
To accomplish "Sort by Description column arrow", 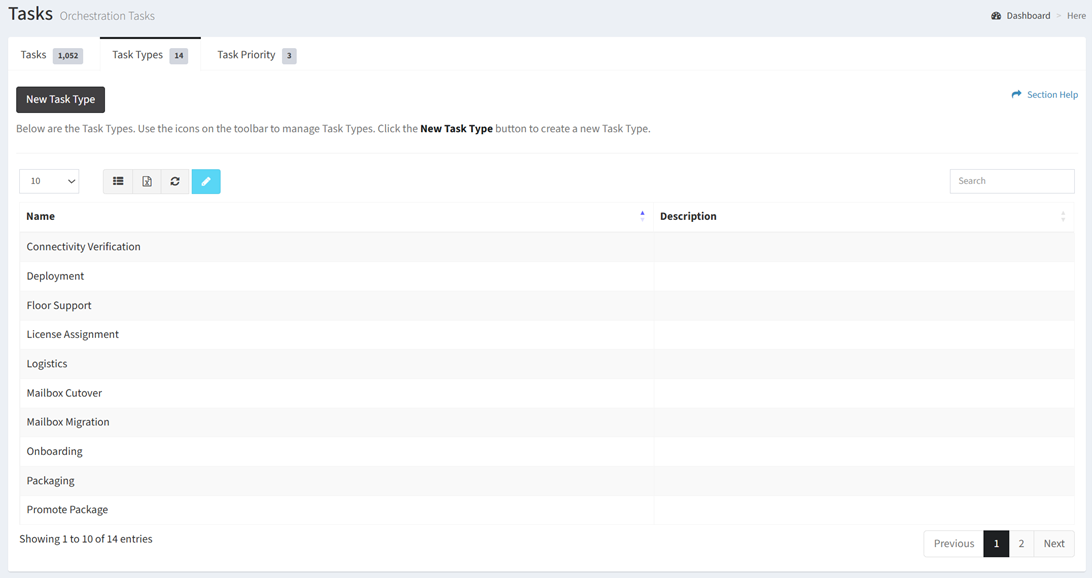I will tap(1063, 216).
